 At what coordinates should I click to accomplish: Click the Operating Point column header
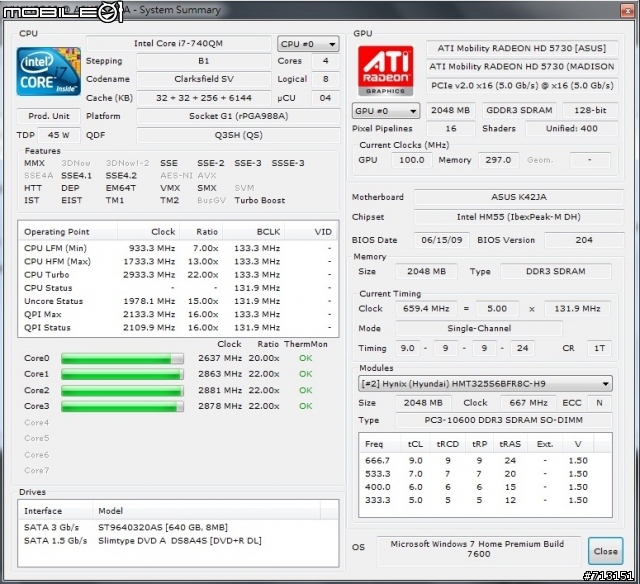click(x=68, y=232)
